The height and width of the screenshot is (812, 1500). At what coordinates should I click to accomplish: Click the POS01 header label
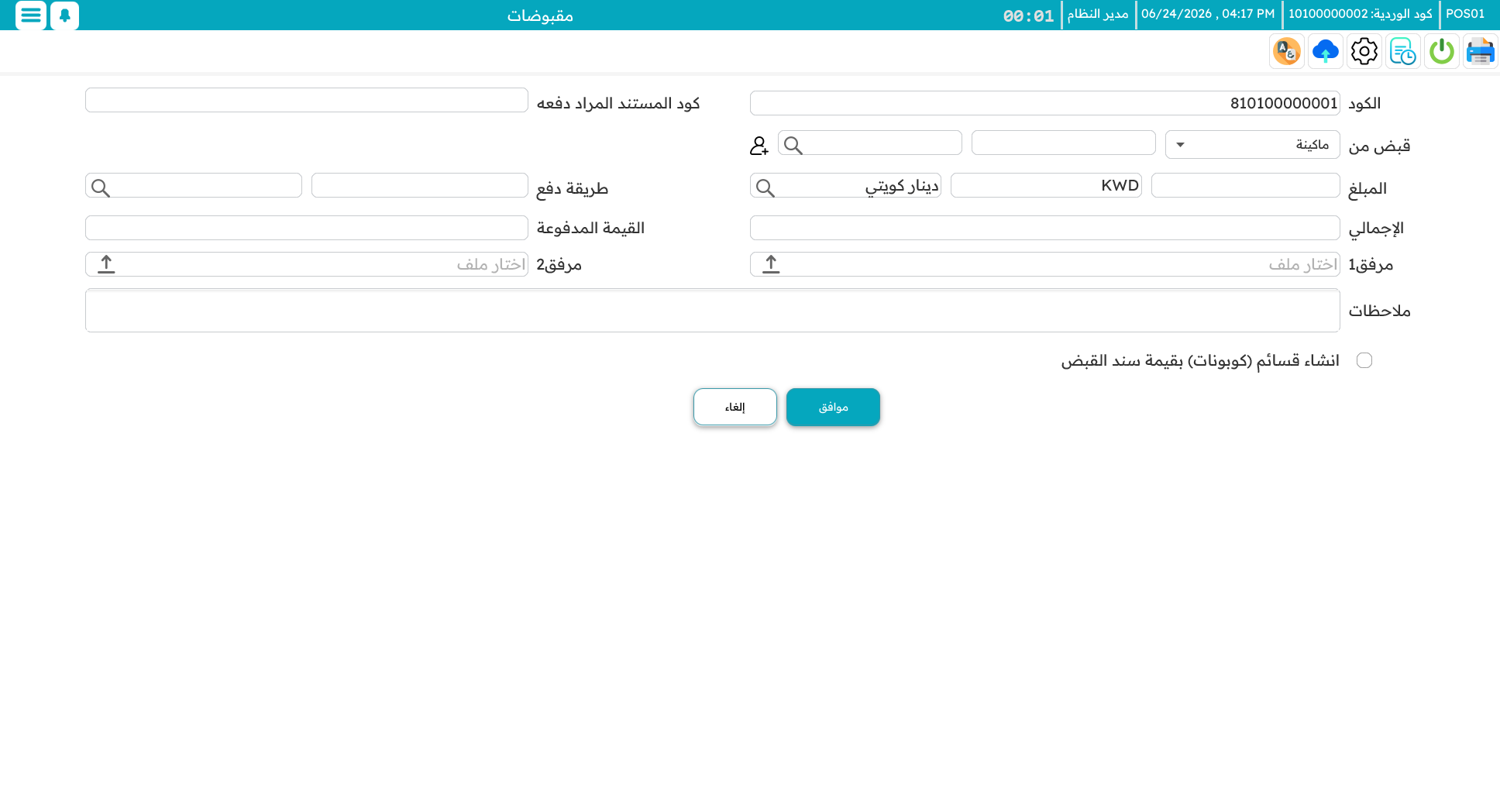[x=1465, y=14]
